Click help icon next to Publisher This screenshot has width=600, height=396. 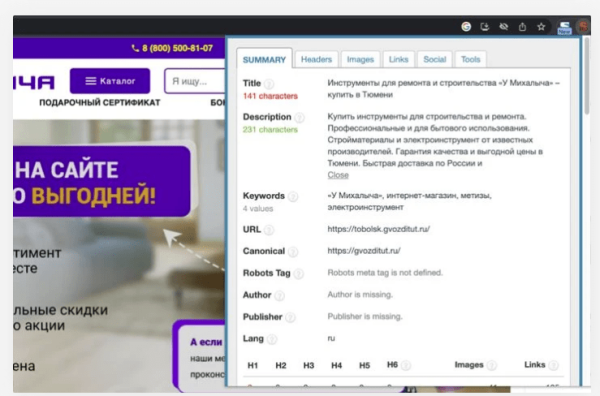tap(290, 317)
